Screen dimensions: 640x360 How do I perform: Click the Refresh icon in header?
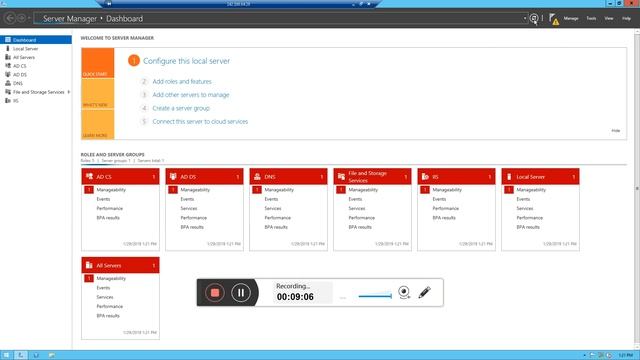[533, 18]
